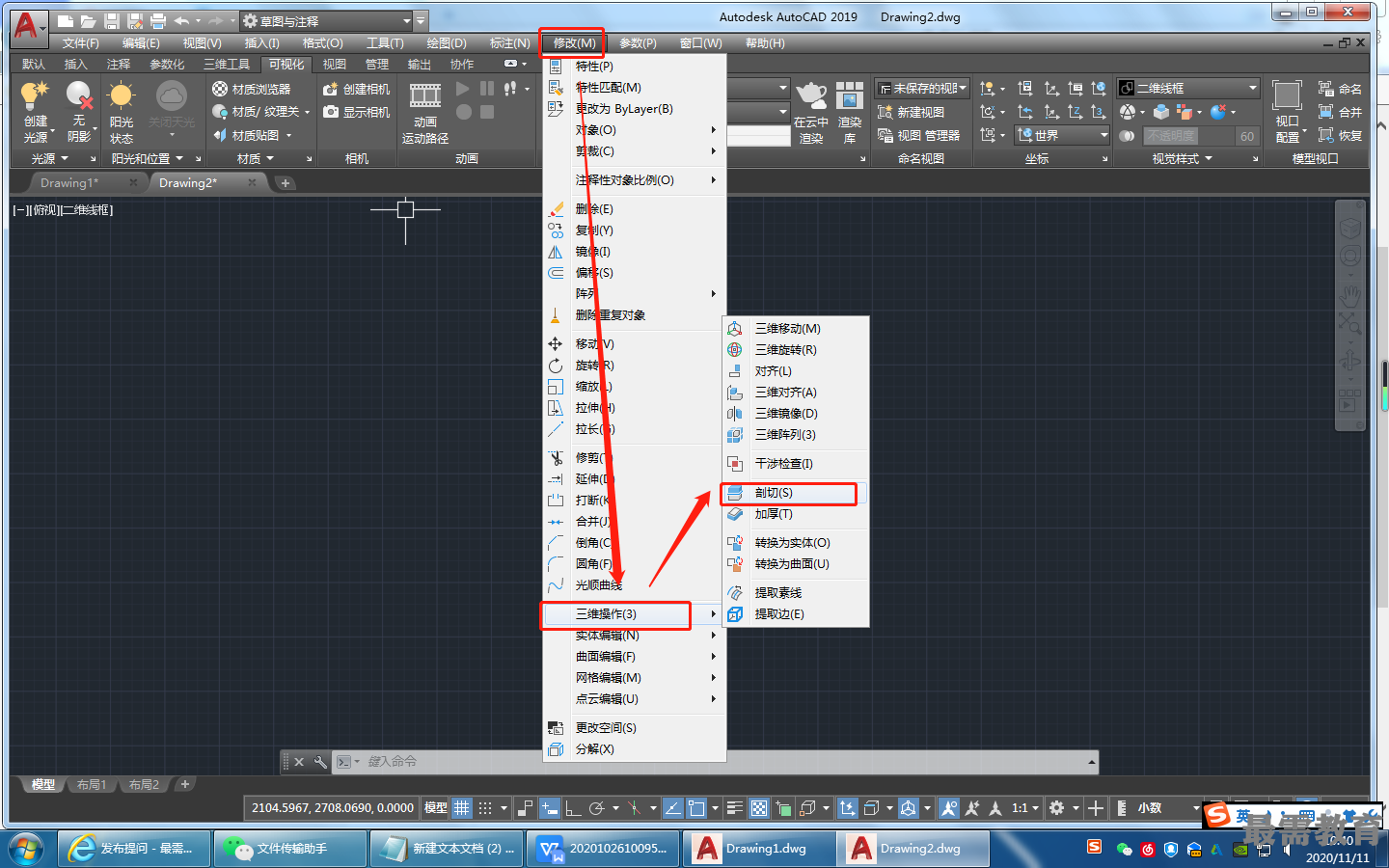Screen dimensions: 1389x868
Task: Switch to the 布局1 layout tab
Action: pyautogui.click(x=92, y=785)
